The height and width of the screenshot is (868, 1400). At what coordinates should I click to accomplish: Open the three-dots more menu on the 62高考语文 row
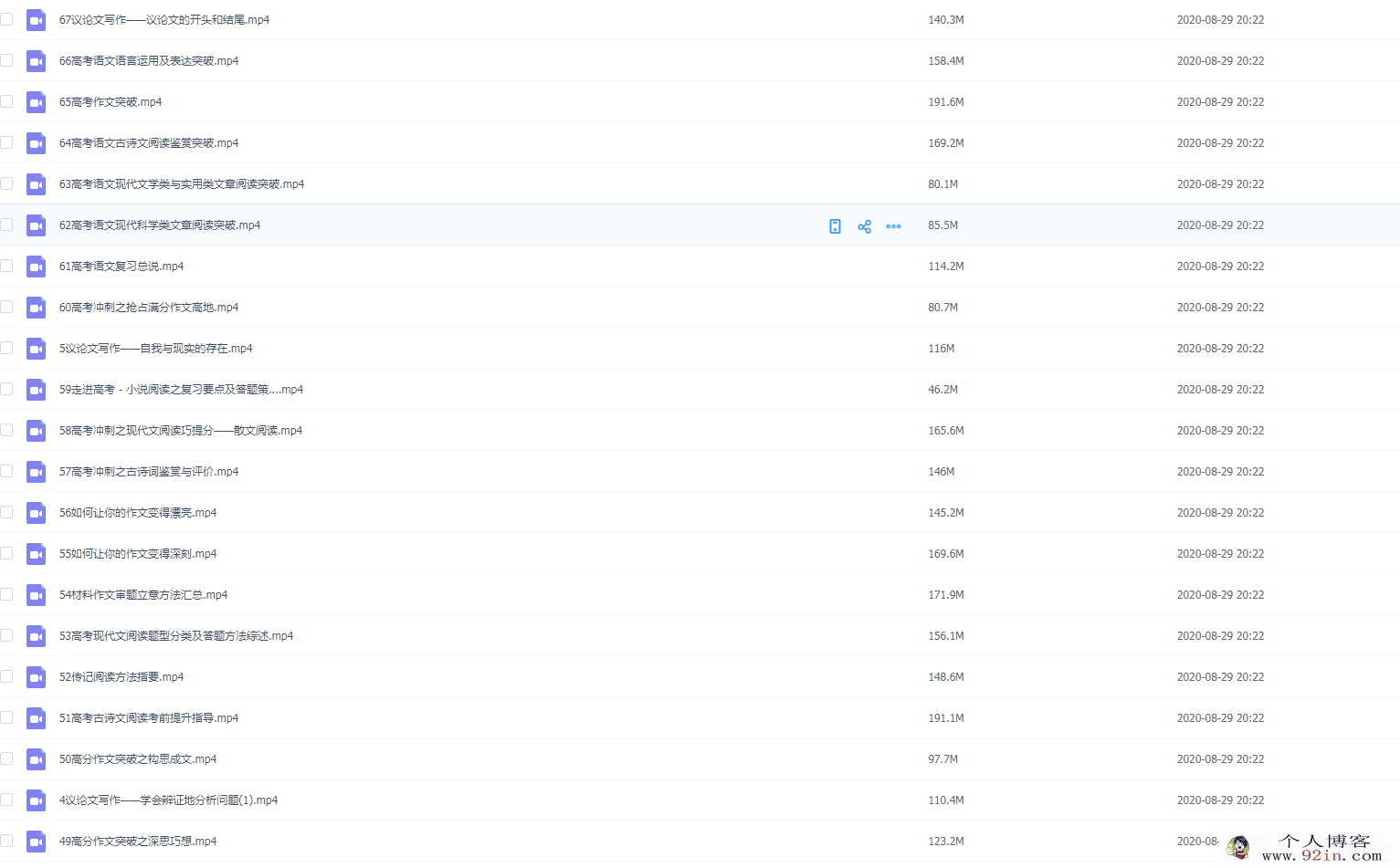click(893, 226)
